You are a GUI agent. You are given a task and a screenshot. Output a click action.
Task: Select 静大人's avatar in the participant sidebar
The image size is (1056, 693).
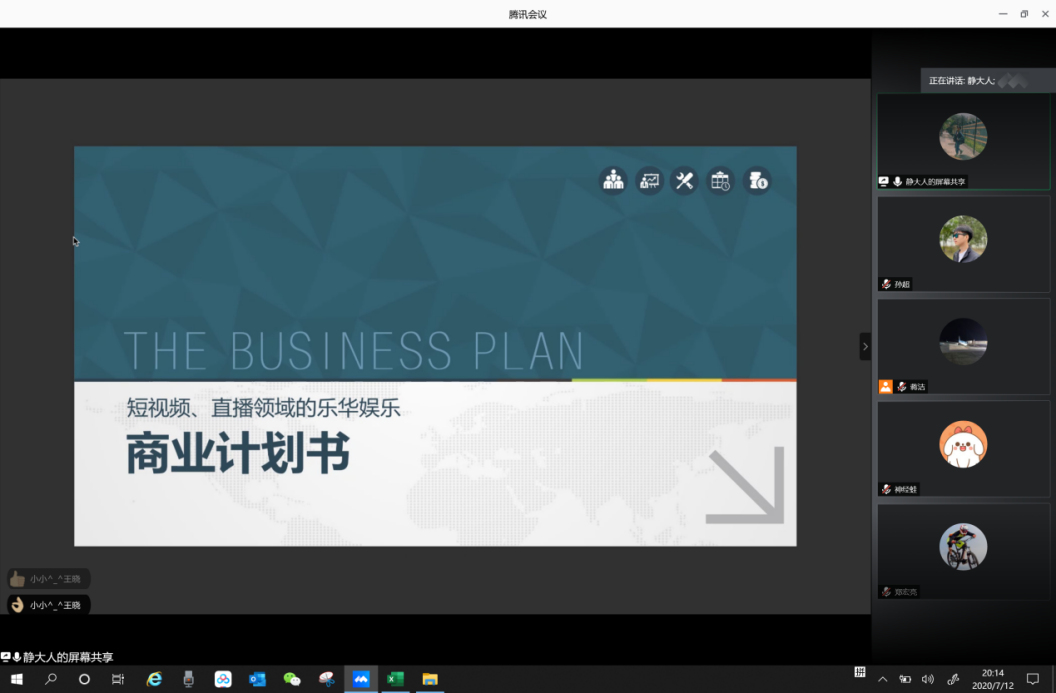pos(963,136)
